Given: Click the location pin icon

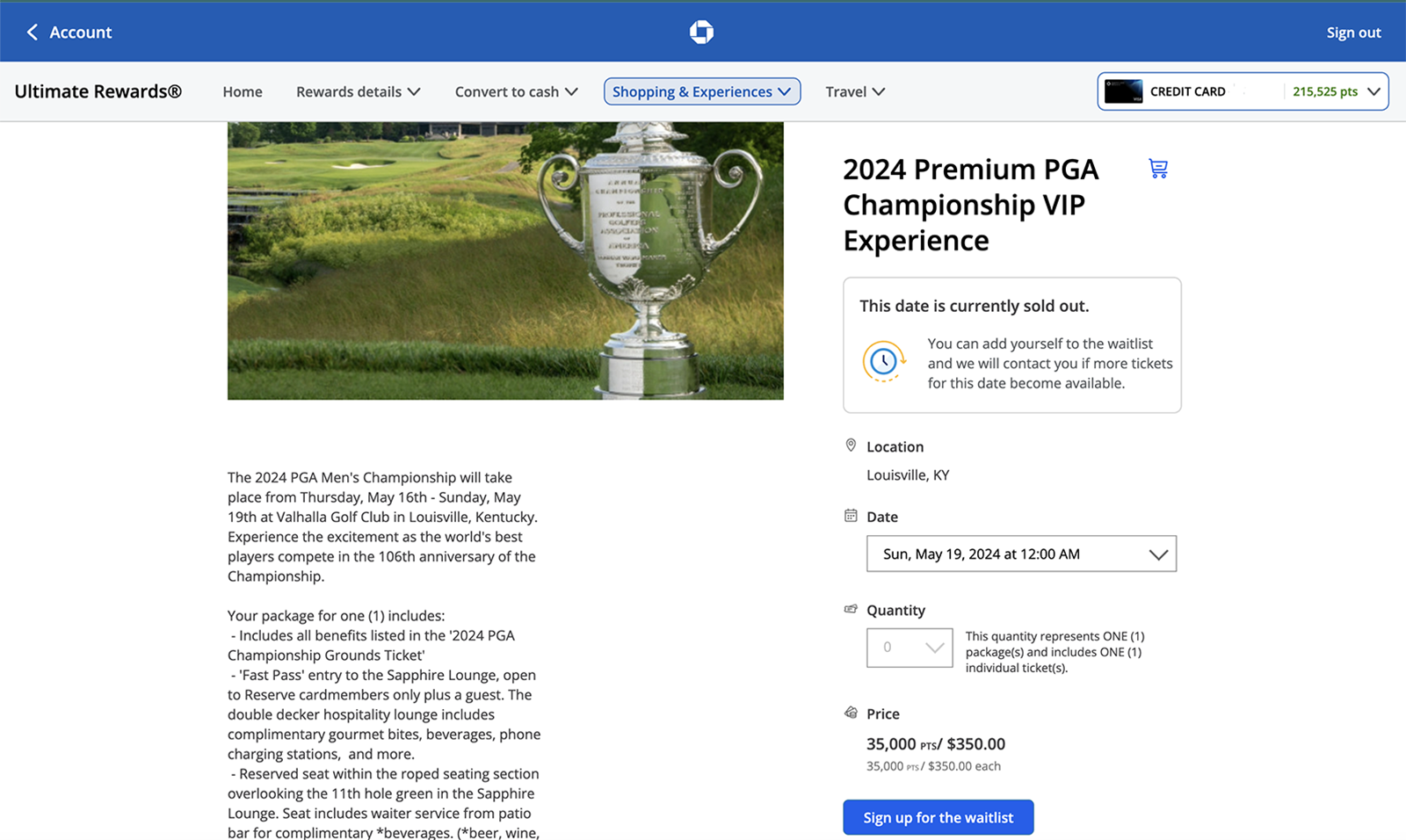Looking at the screenshot, I should pos(851,445).
